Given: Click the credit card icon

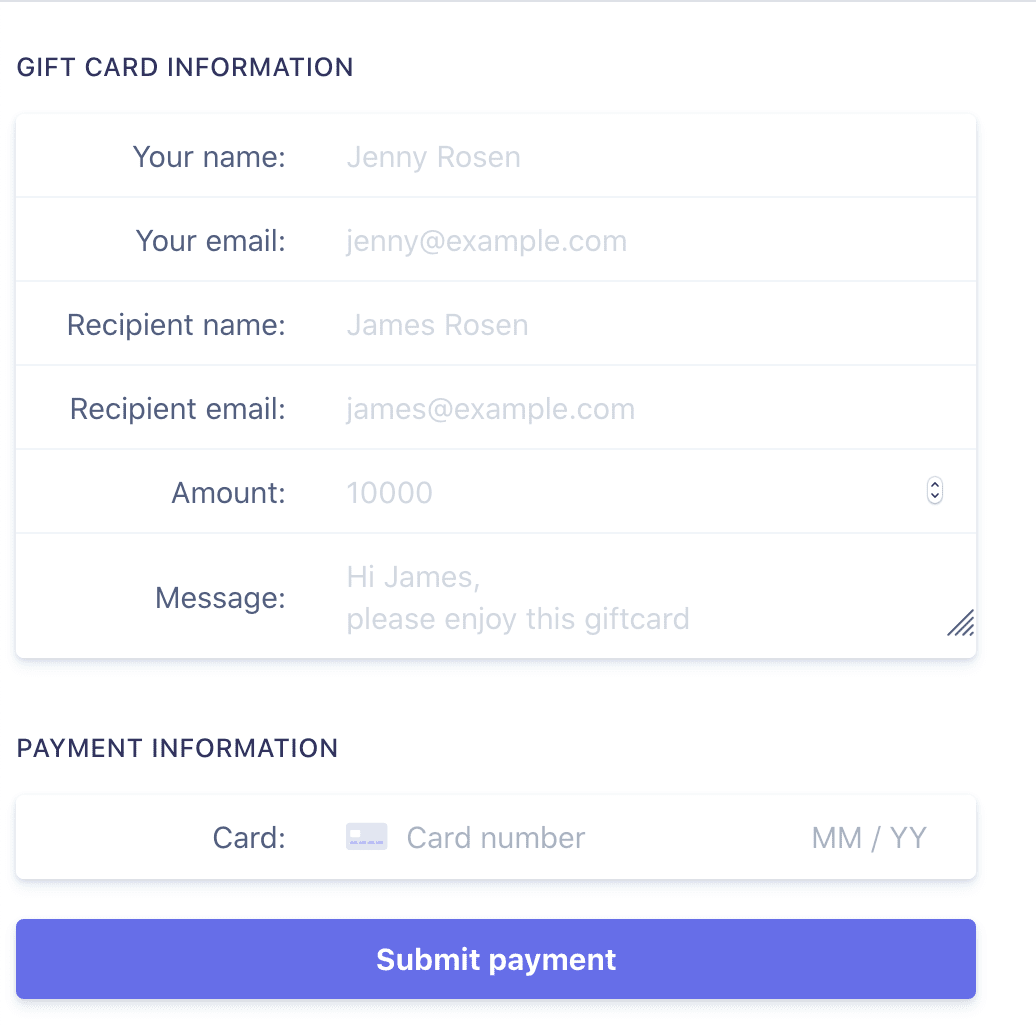Looking at the screenshot, I should coord(366,837).
